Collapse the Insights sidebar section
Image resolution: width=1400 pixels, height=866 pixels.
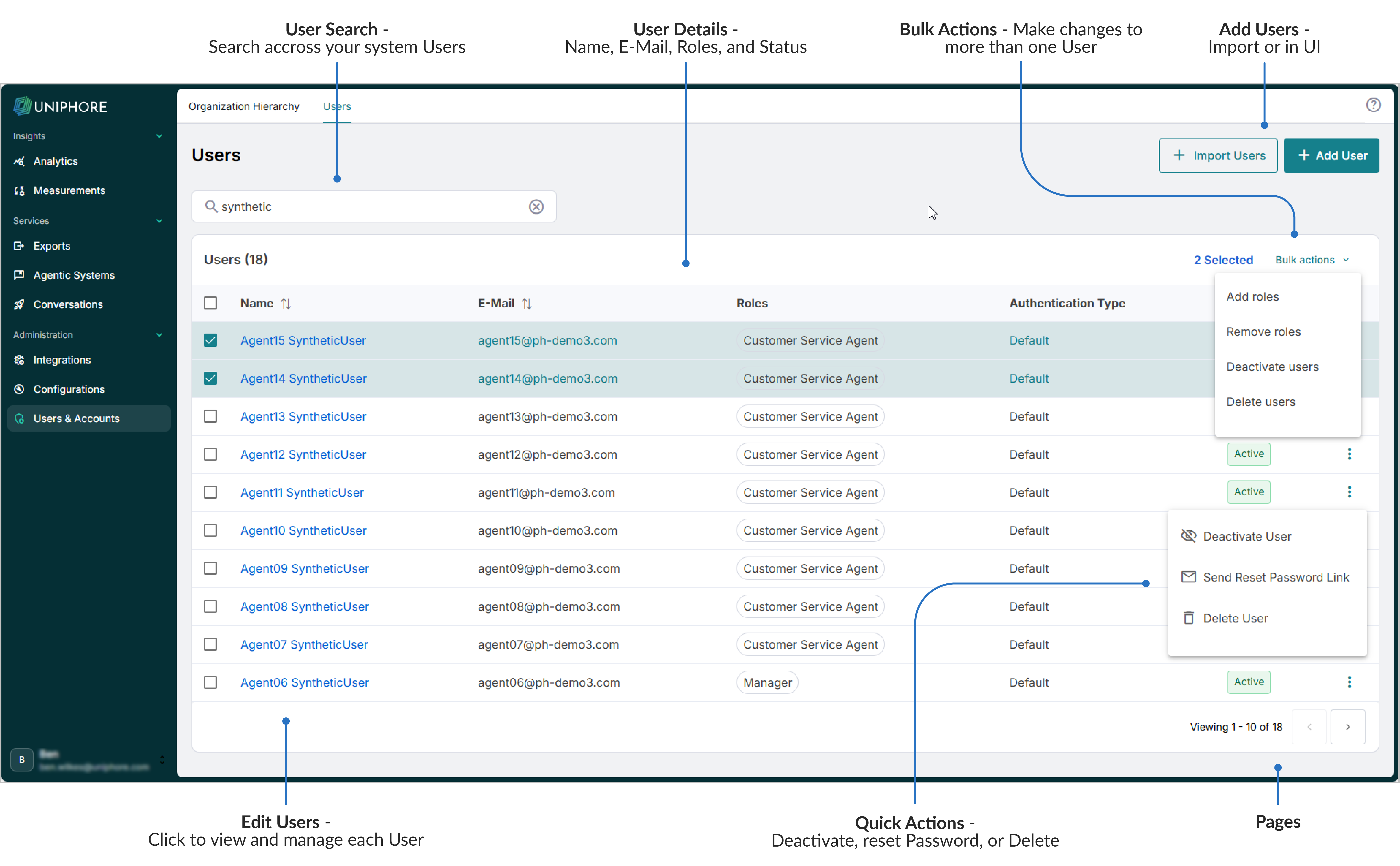[x=159, y=136]
